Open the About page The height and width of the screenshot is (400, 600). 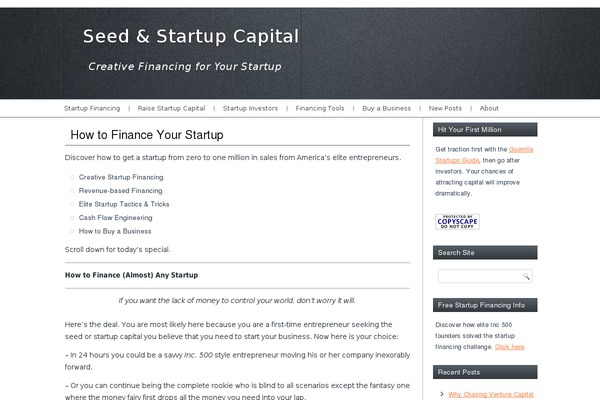tap(489, 108)
